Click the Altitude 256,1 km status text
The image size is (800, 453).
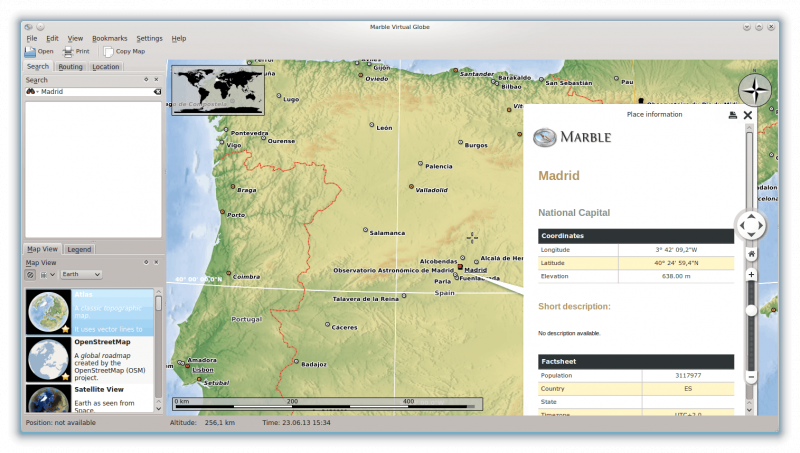coord(202,423)
